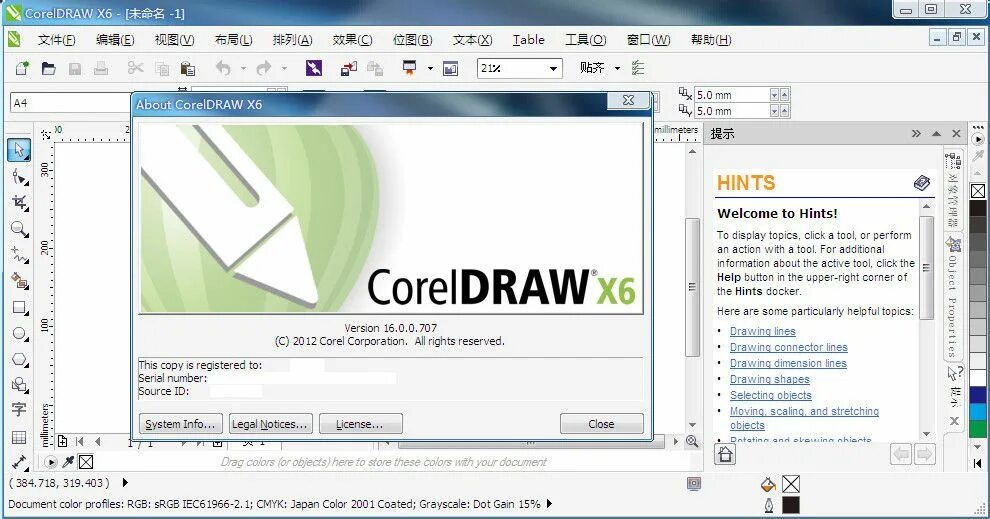Click the Print icon in toolbar

click(100, 68)
